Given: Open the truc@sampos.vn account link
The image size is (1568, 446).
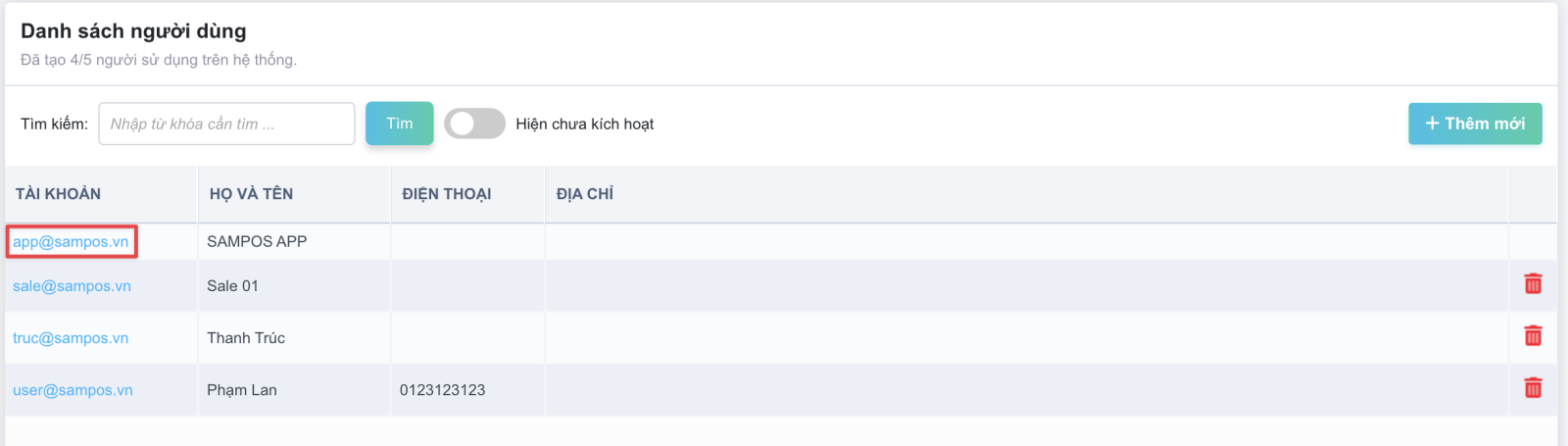Looking at the screenshot, I should (x=71, y=338).
